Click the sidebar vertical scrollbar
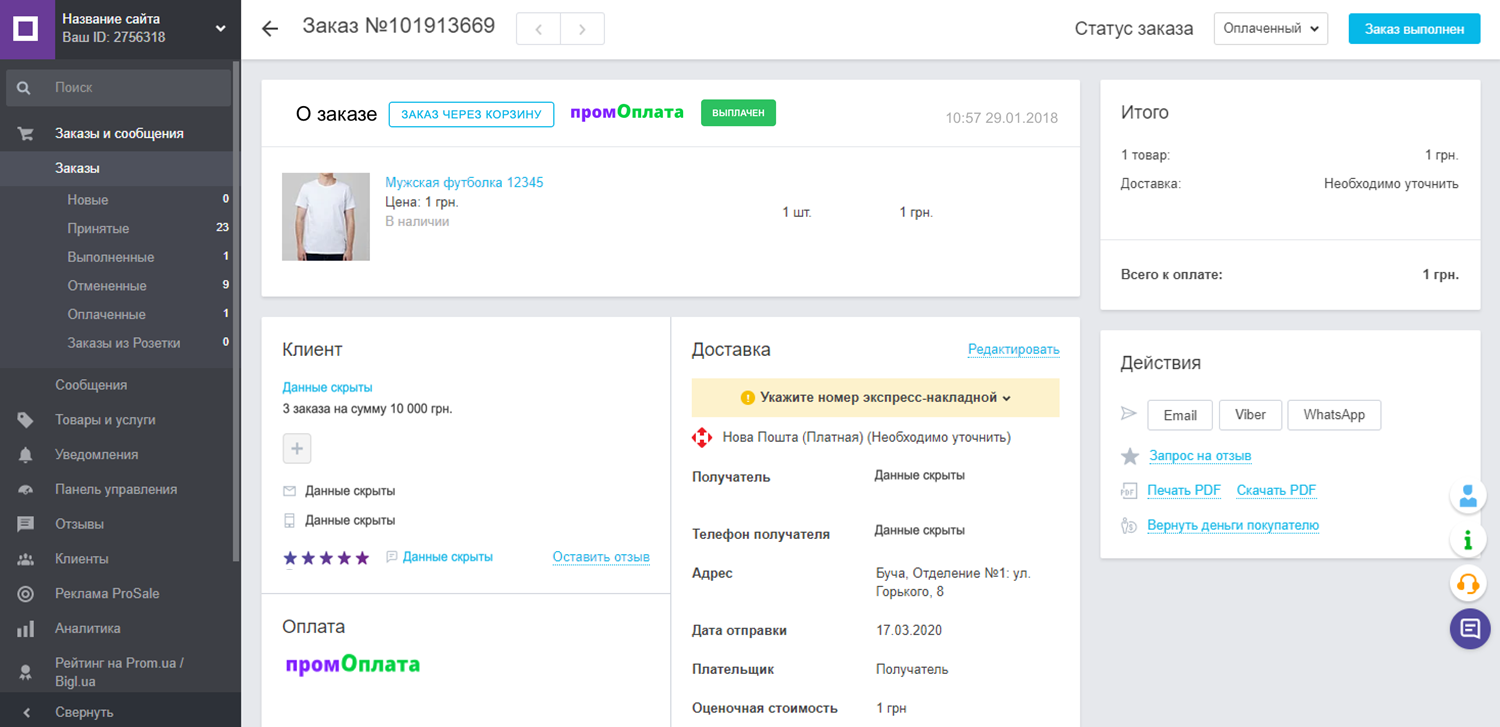Screen dimensions: 1500x727 point(236,310)
